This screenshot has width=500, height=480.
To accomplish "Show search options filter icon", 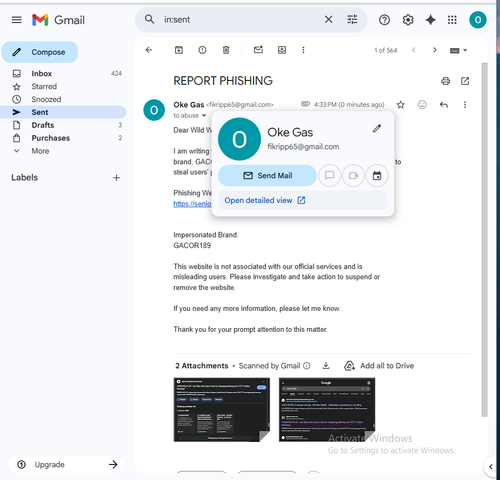I will point(352,20).
